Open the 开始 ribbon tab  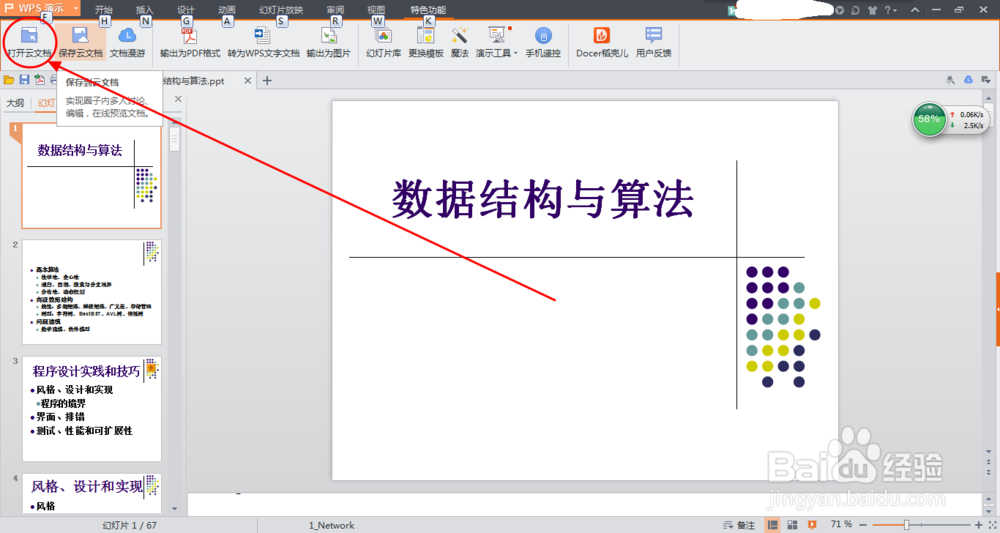103,10
